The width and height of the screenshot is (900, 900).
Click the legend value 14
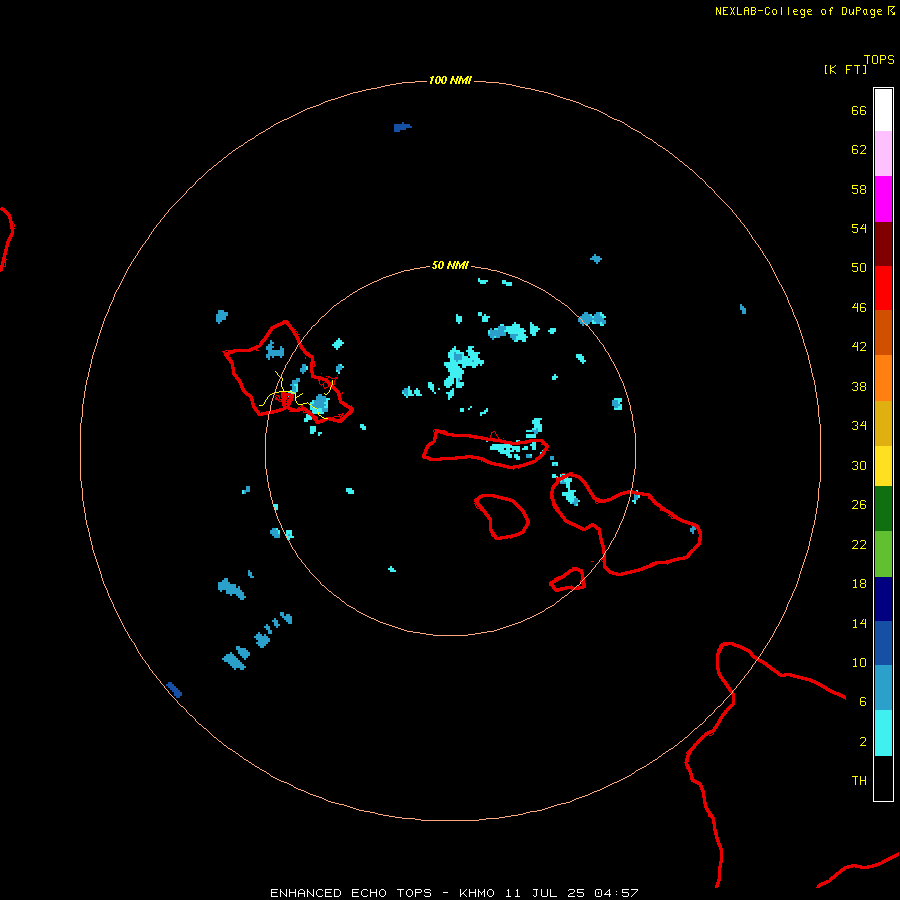[859, 623]
